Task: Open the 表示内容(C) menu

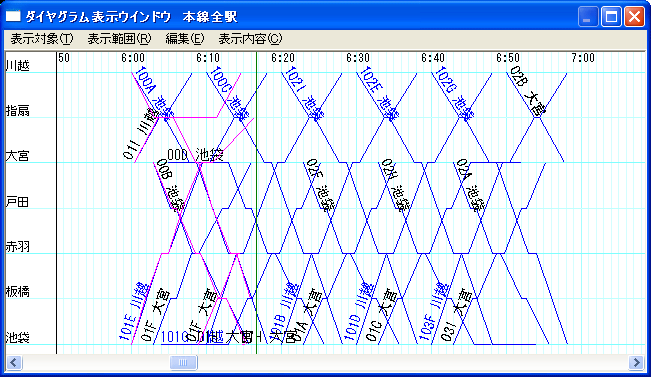Action: (250, 39)
